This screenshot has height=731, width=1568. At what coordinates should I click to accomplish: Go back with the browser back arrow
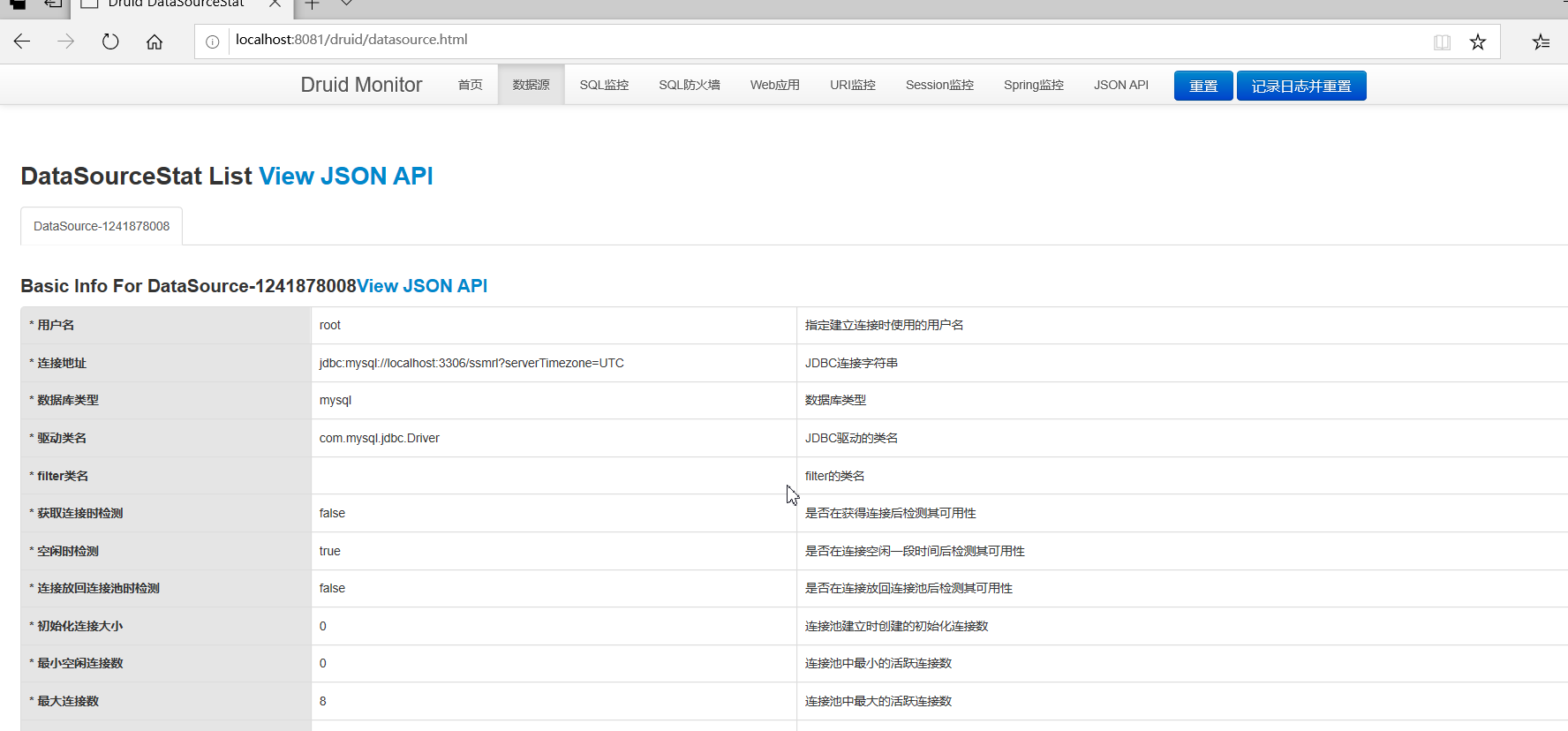(x=22, y=41)
